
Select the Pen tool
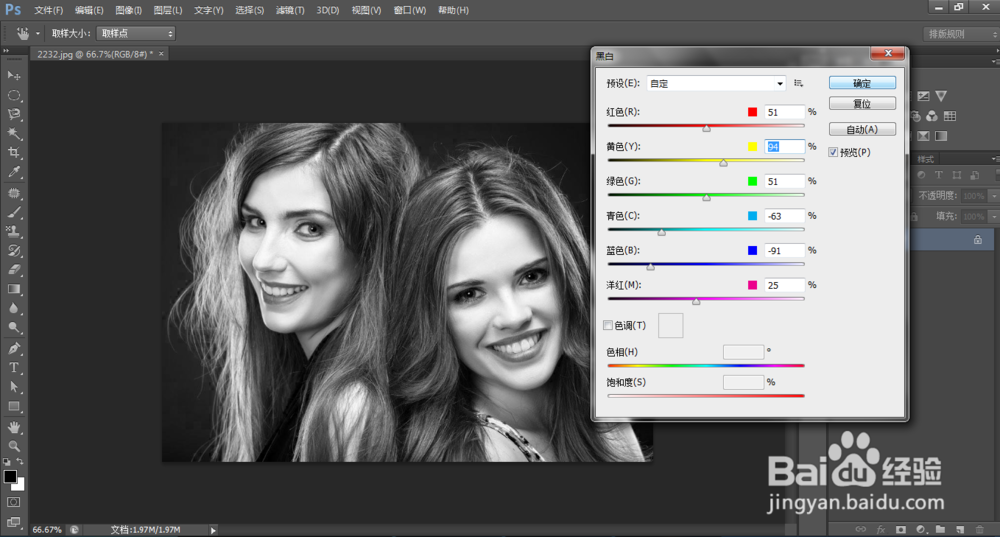(13, 348)
